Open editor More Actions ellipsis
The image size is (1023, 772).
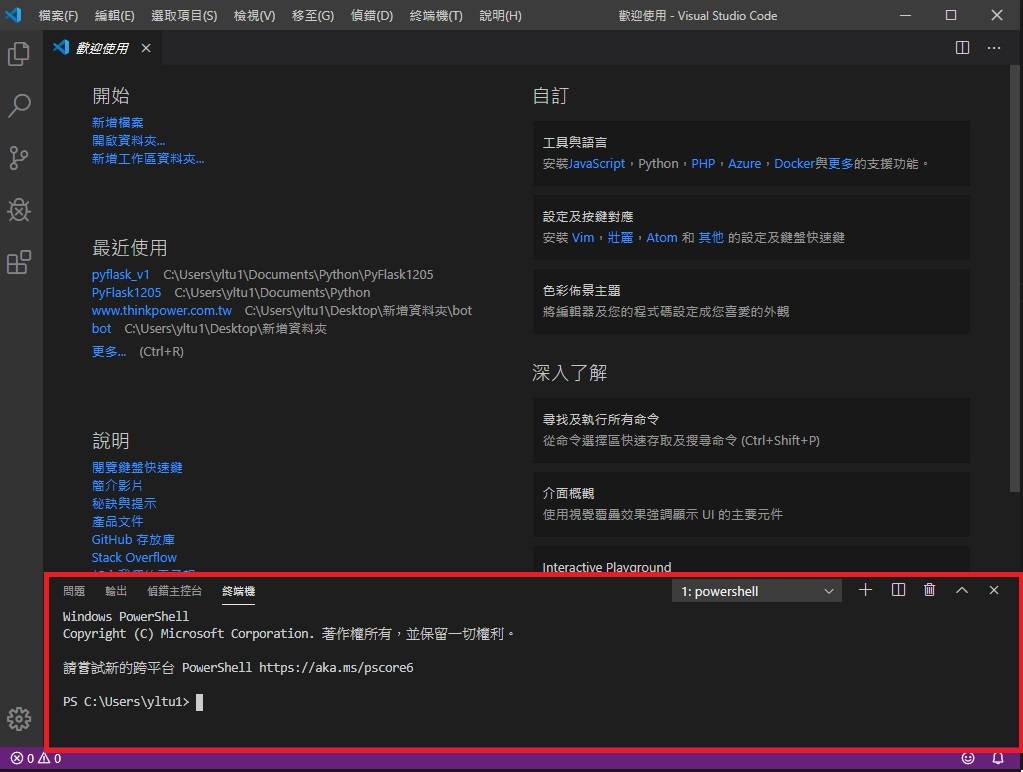pyautogui.click(x=994, y=48)
